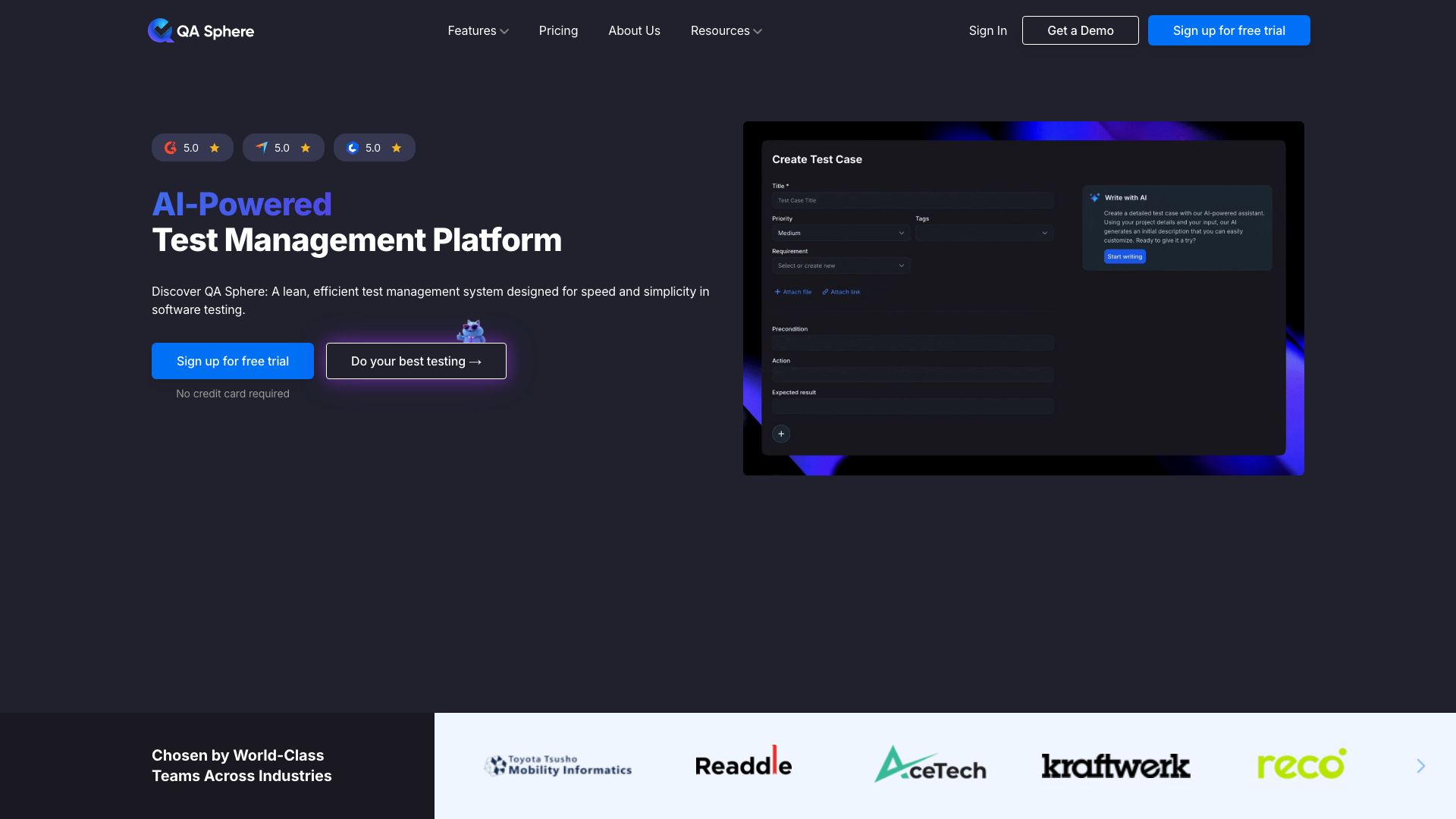Click the plus button below Expected result

[x=781, y=433]
